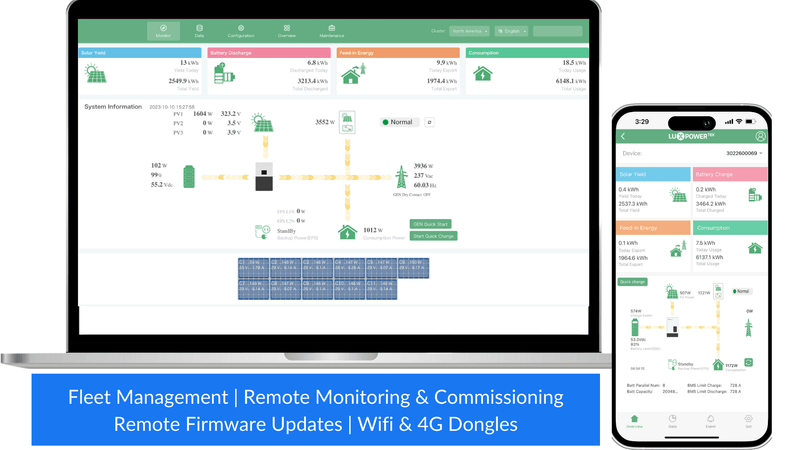Open the Data tab in top navigation
The width and height of the screenshot is (800, 450).
point(199,31)
